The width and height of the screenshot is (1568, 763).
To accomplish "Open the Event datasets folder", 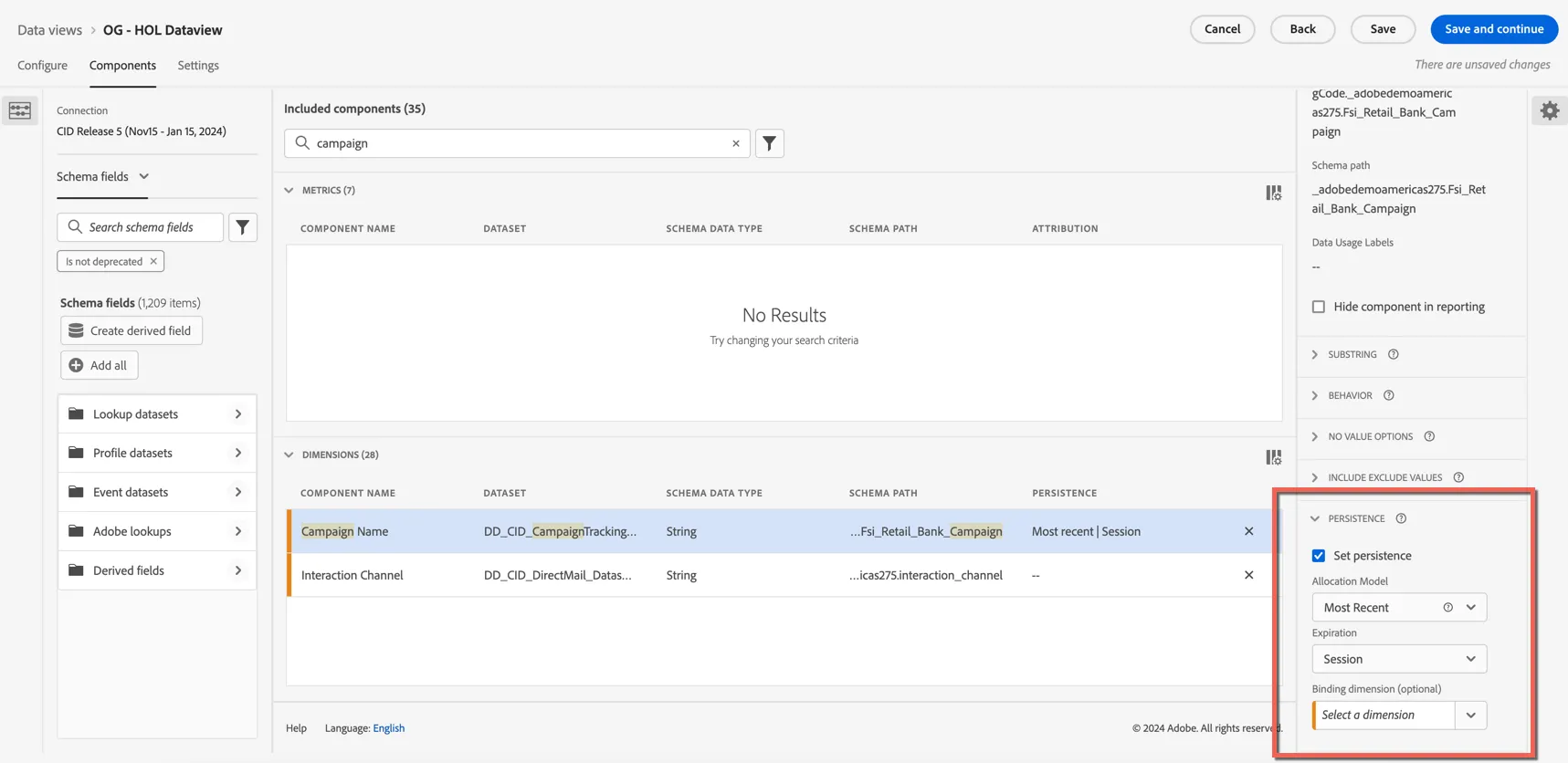I will [157, 492].
